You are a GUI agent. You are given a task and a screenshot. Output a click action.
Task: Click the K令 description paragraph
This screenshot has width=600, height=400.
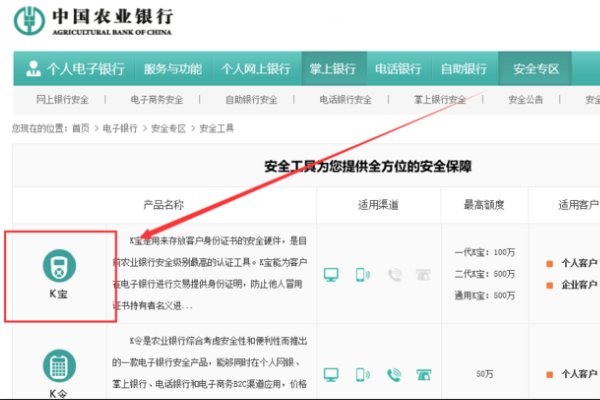click(x=210, y=362)
